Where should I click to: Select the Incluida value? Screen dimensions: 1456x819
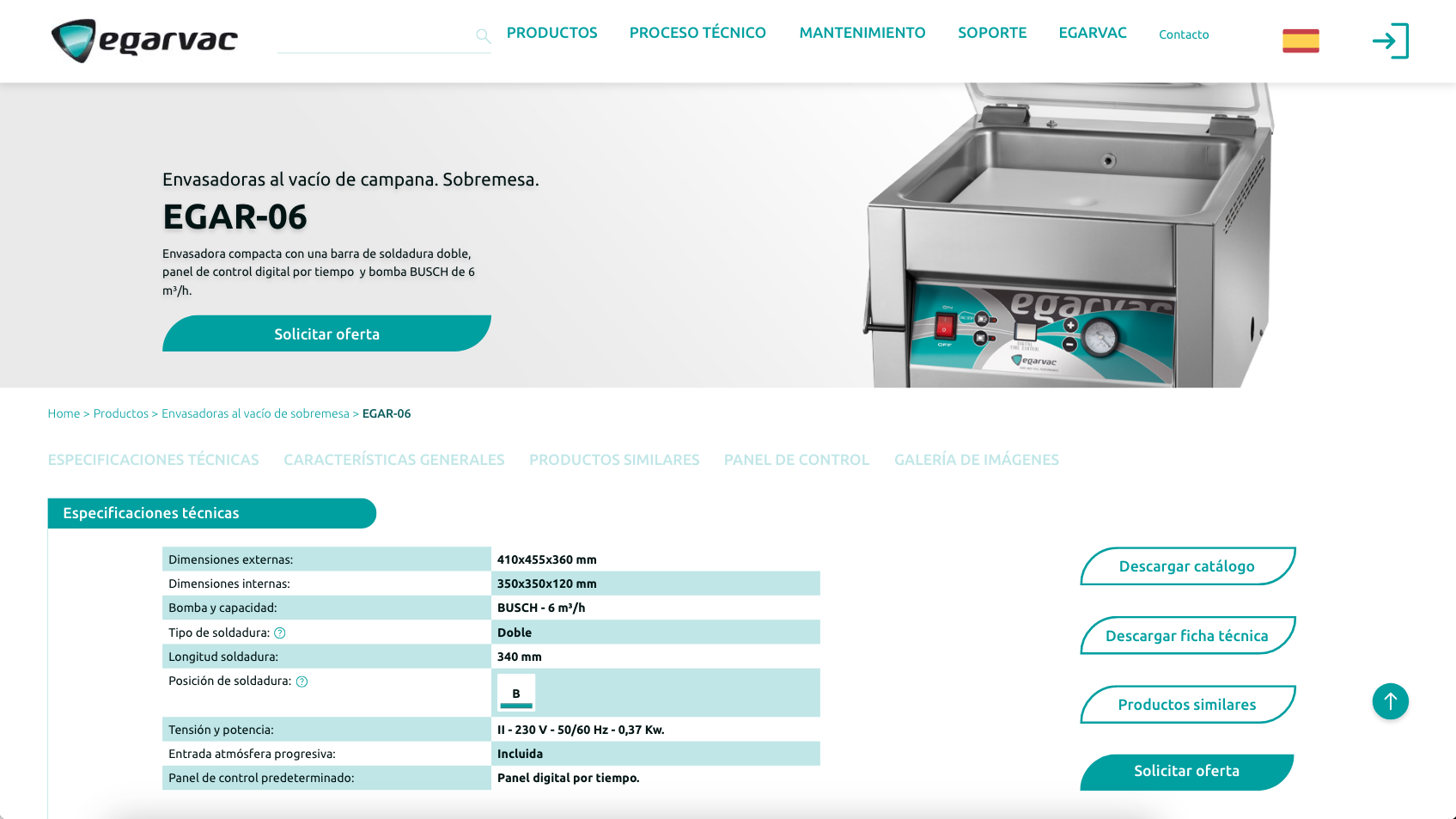click(520, 754)
